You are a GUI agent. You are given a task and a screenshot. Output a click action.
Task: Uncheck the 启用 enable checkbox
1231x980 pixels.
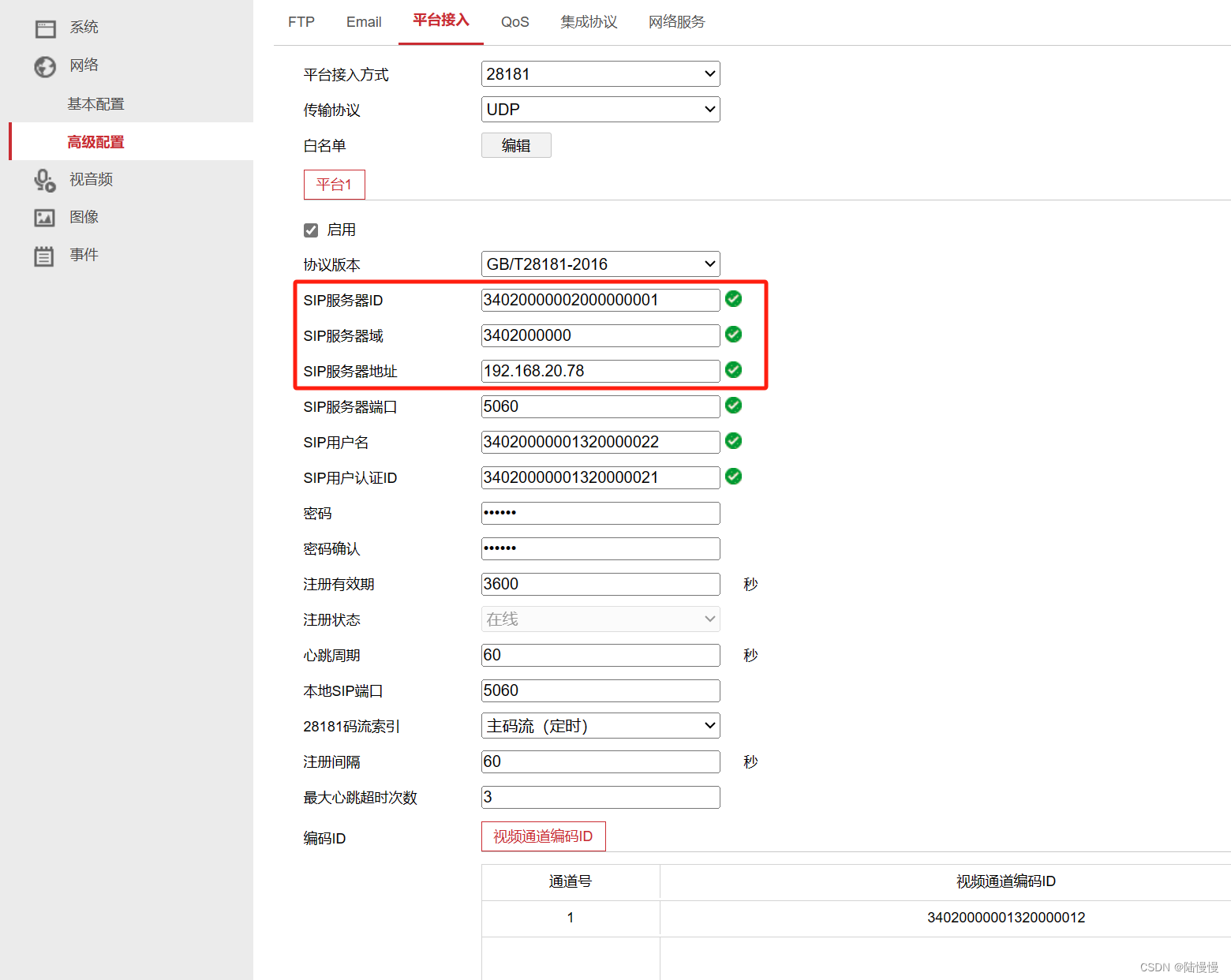(x=311, y=230)
